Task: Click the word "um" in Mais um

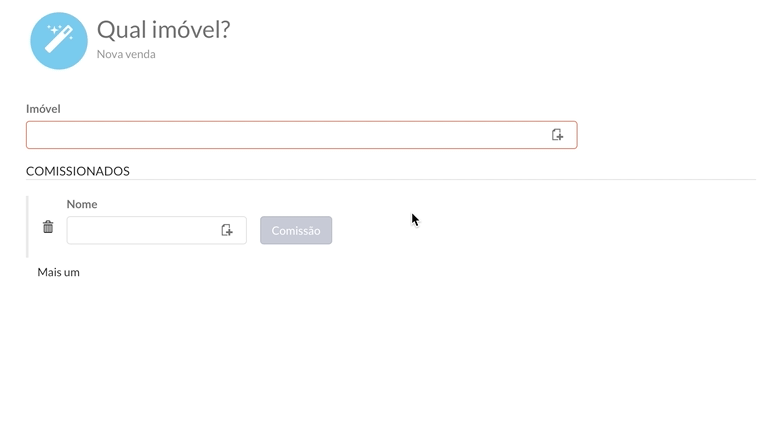Action: 72,272
